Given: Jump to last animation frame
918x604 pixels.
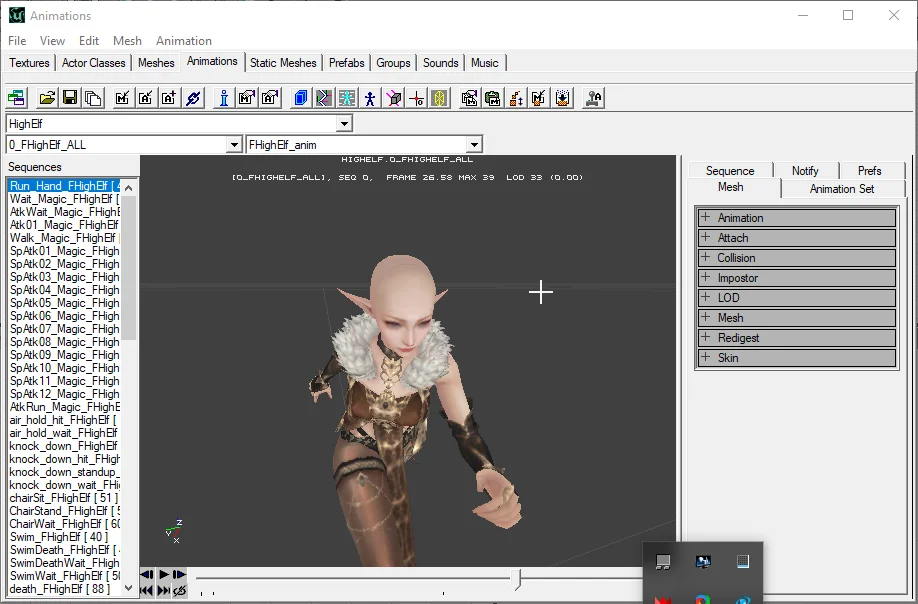Looking at the screenshot, I should click(x=164, y=590).
